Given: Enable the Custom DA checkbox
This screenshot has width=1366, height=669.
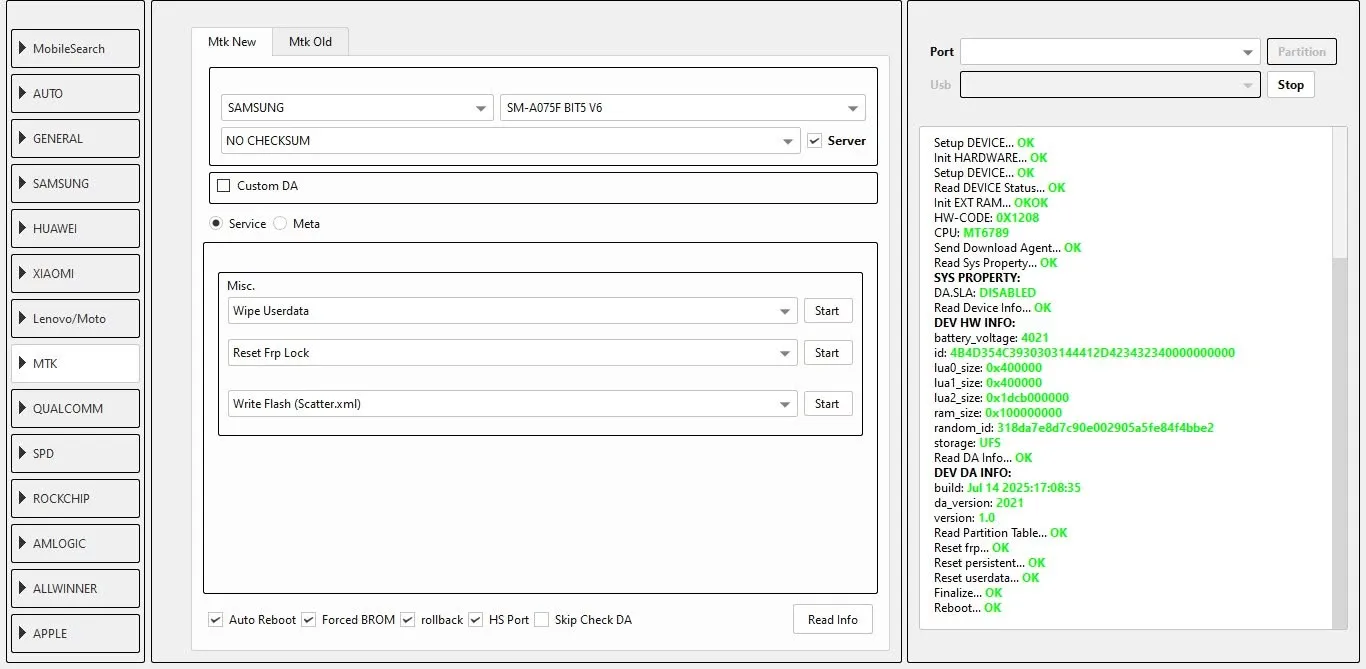Looking at the screenshot, I should tap(224, 186).
